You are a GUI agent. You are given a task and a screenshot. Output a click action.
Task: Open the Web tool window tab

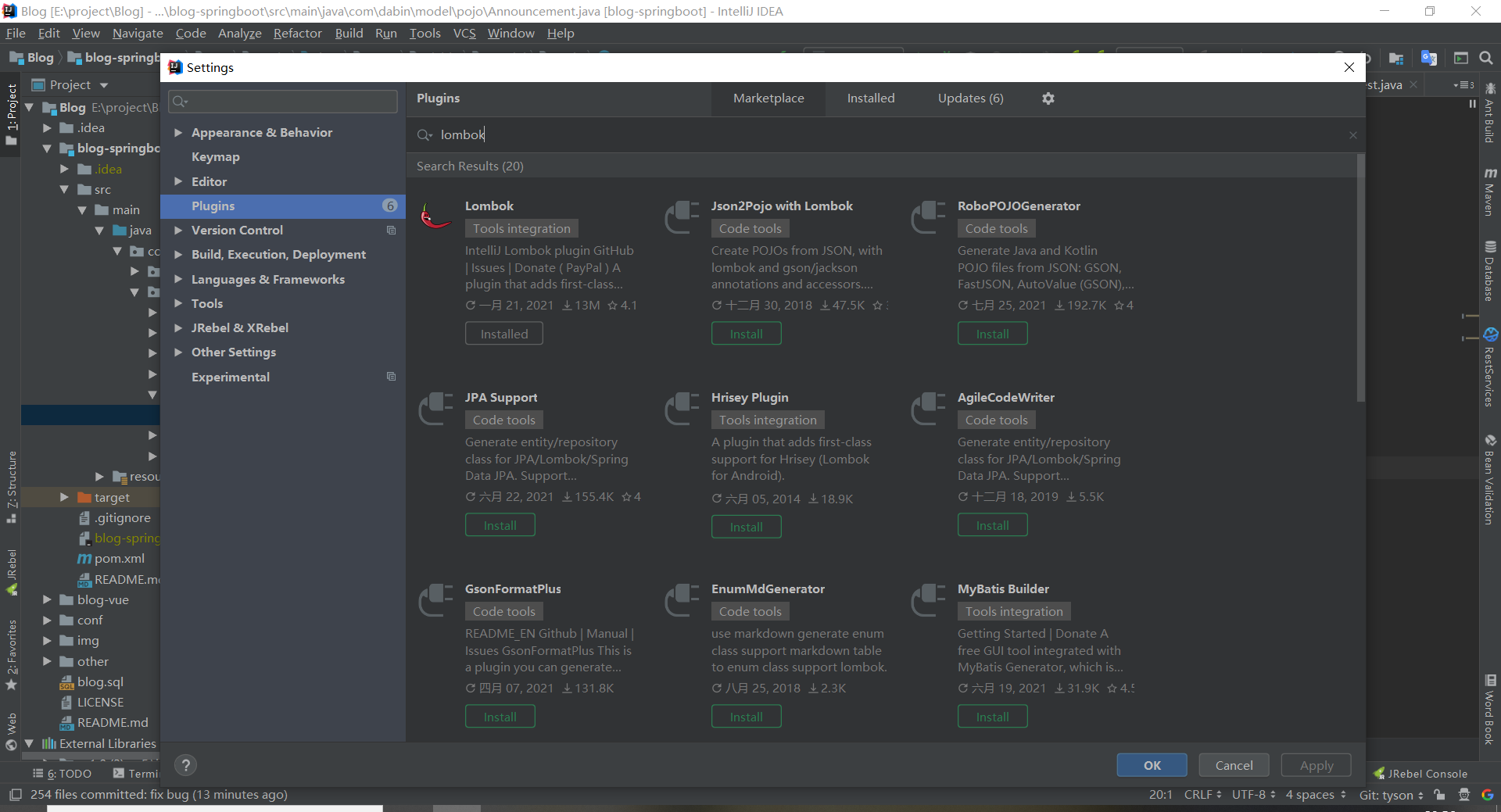tap(11, 731)
